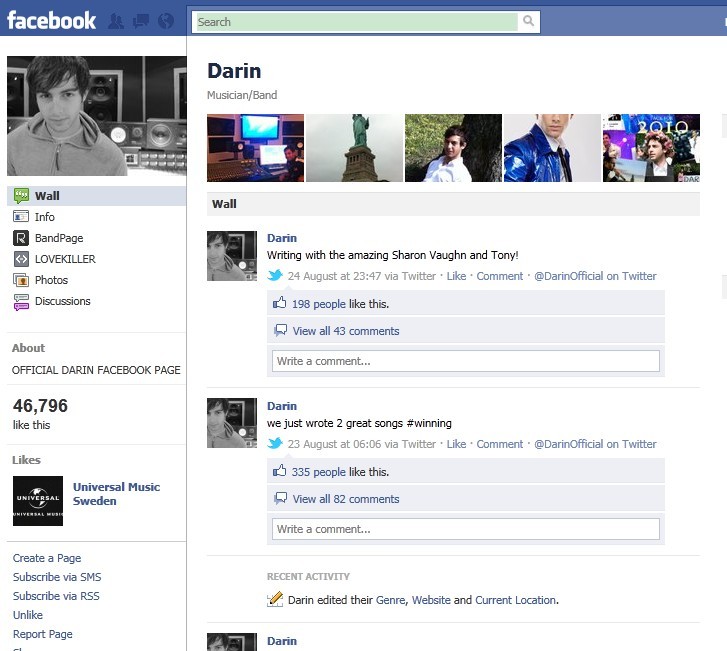
Task: Click the 24 August at 23:47 timestamp
Action: pyautogui.click(x=334, y=276)
